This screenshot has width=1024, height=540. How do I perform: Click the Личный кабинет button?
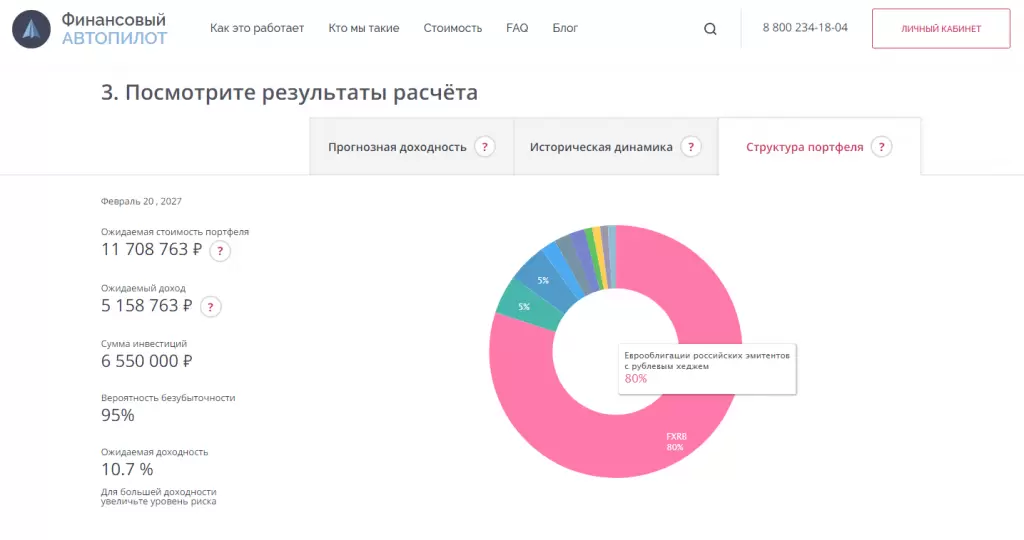click(941, 29)
